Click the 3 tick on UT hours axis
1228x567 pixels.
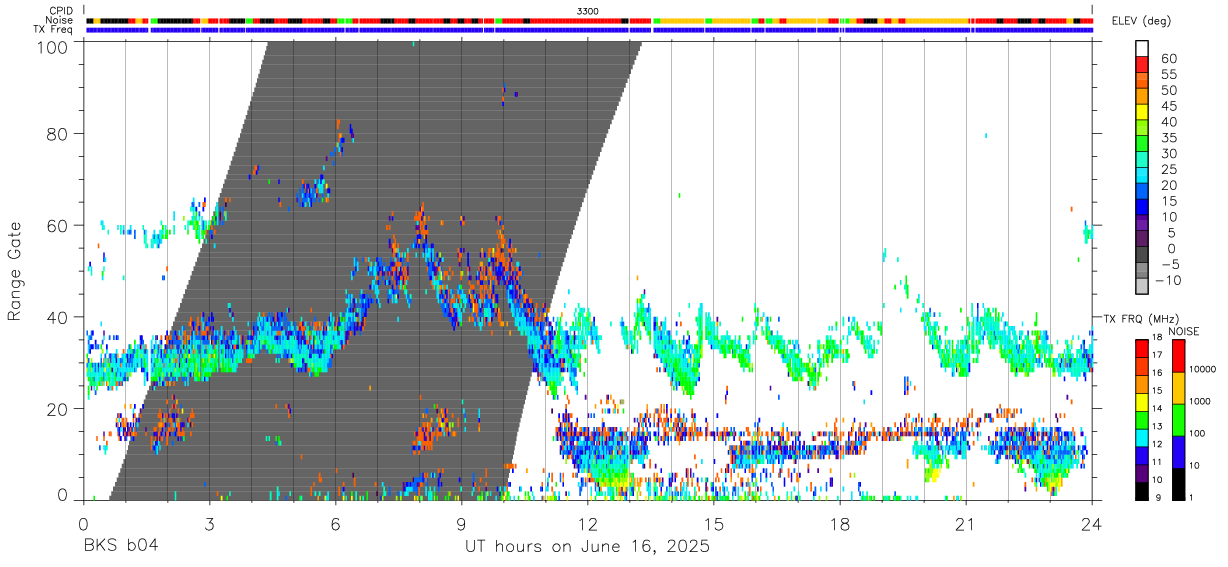tap(209, 524)
